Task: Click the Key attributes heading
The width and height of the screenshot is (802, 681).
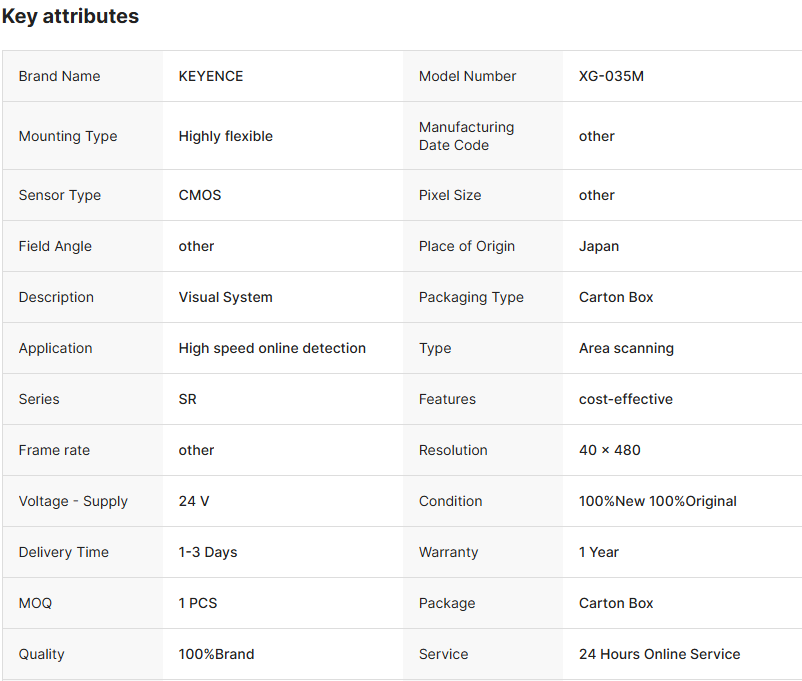Action: point(70,17)
